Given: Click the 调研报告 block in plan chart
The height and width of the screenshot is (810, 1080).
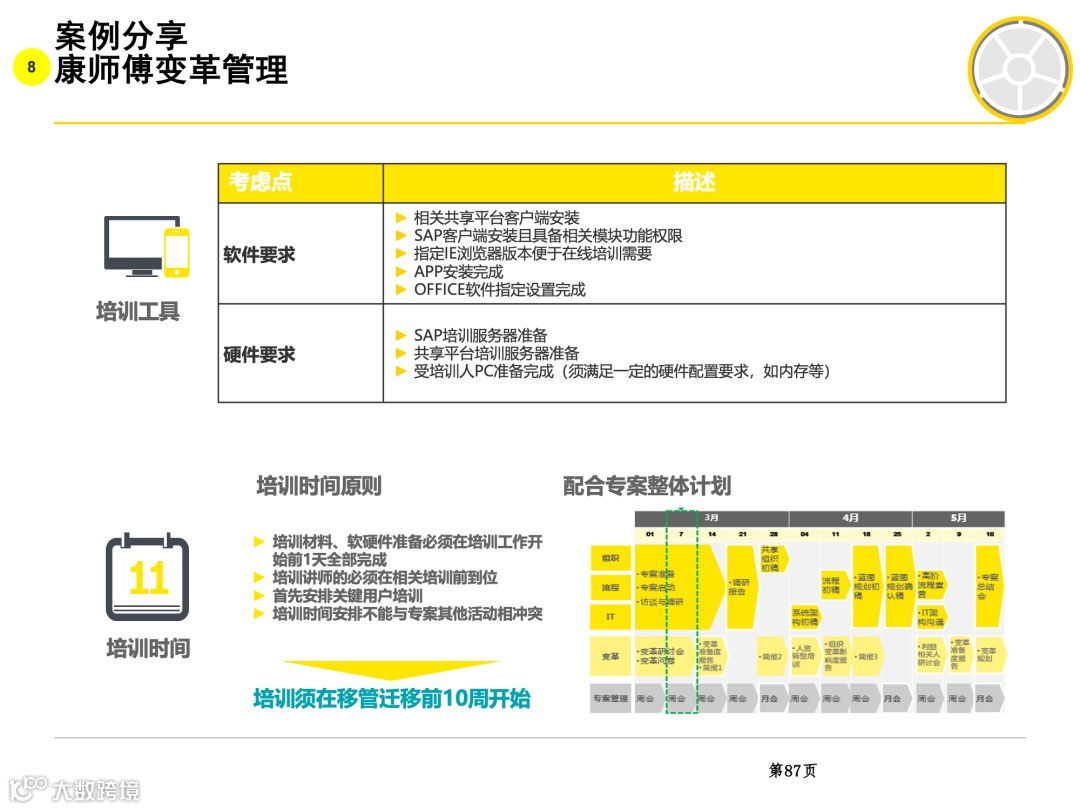Looking at the screenshot, I should [x=741, y=587].
